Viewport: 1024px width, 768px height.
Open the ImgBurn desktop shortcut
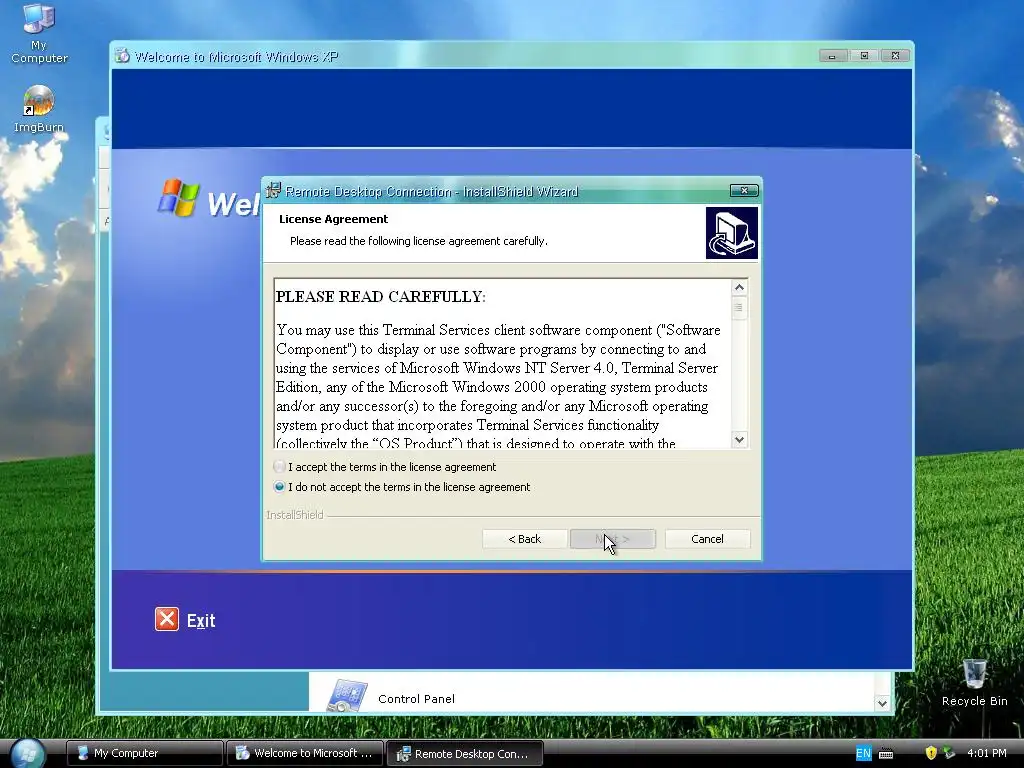[39, 109]
